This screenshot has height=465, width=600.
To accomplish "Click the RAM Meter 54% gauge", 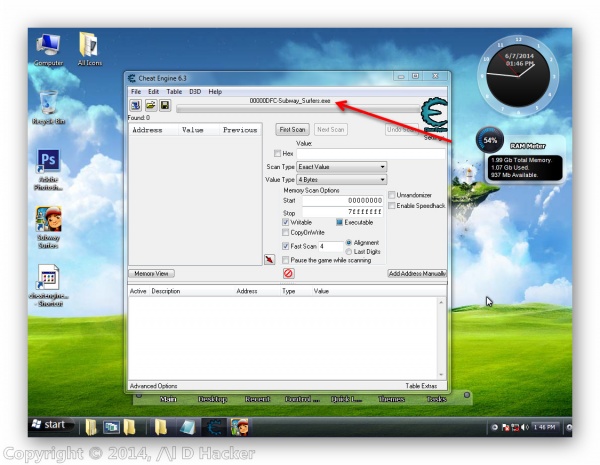I will click(490, 140).
